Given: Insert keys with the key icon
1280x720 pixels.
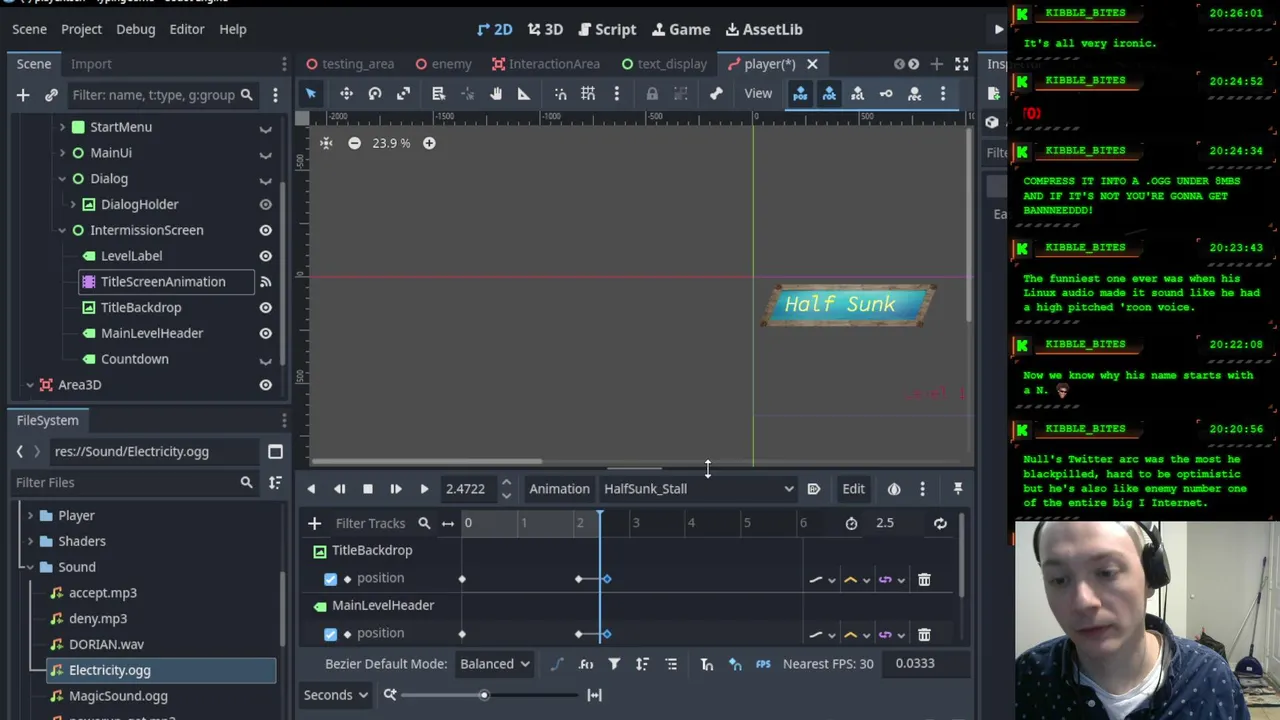Looking at the screenshot, I should coord(886,94).
